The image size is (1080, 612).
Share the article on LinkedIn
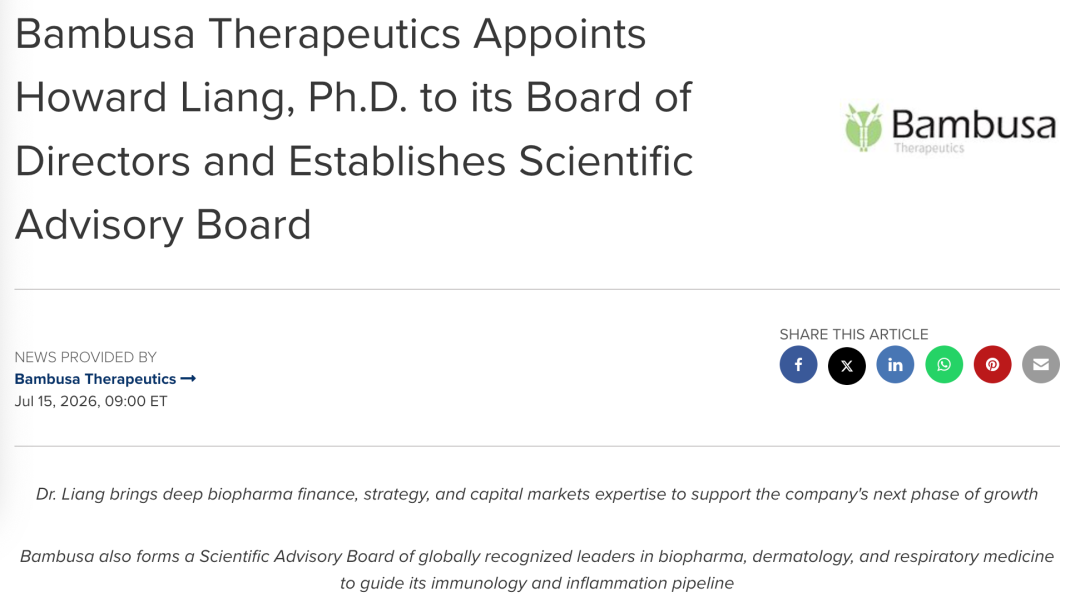pyautogui.click(x=895, y=365)
